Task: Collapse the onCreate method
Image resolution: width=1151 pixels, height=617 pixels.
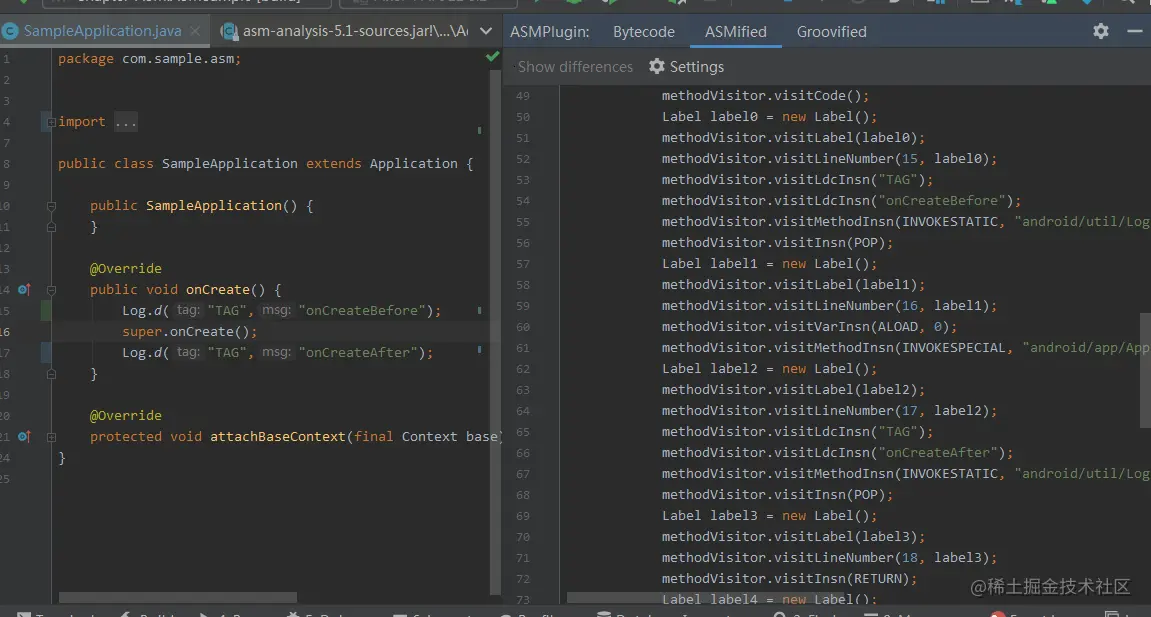Action: pos(51,290)
